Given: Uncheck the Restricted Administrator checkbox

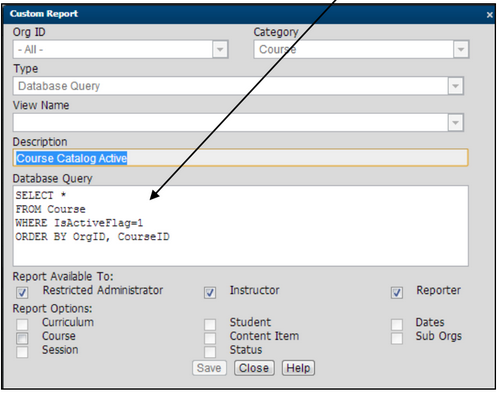Looking at the screenshot, I should (x=22, y=293).
